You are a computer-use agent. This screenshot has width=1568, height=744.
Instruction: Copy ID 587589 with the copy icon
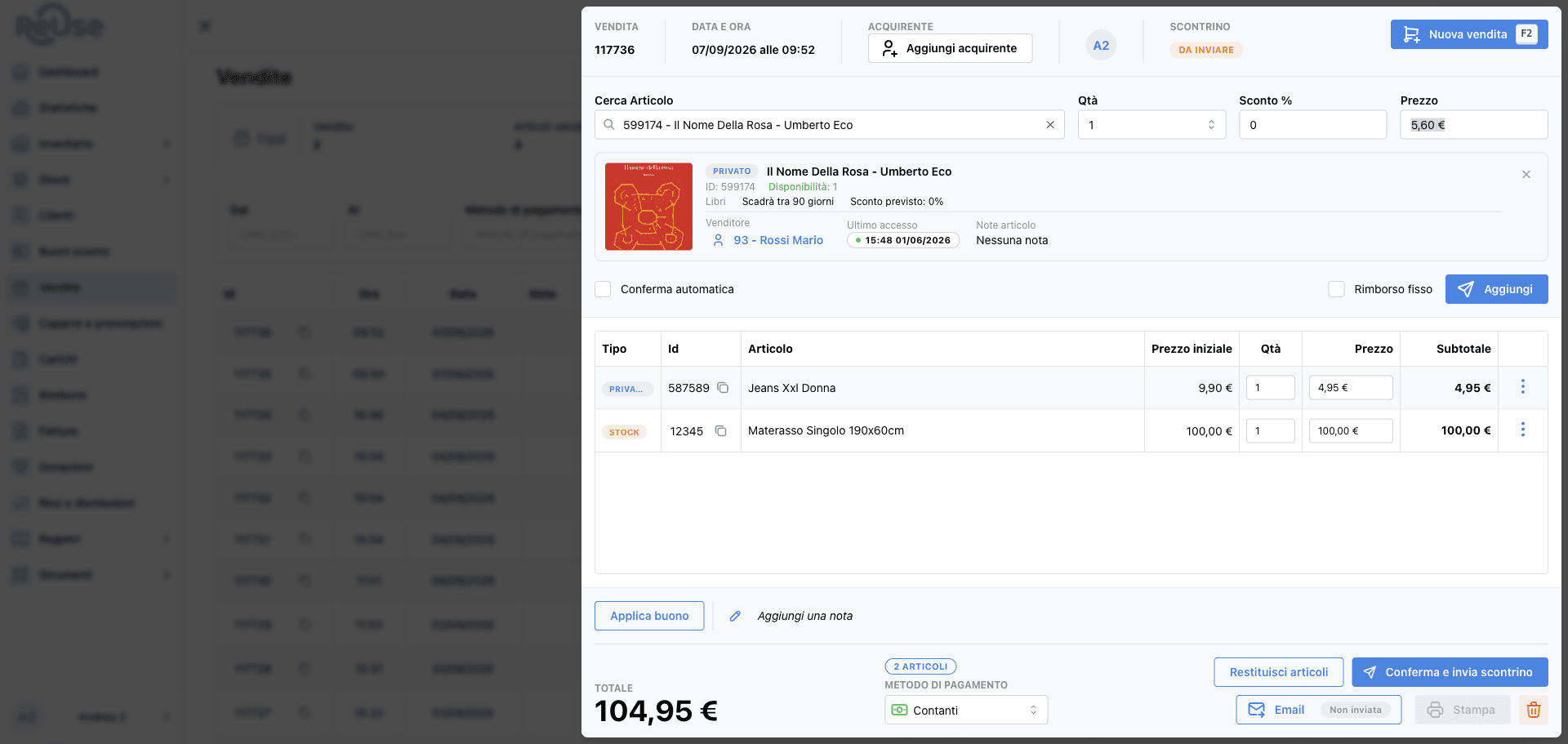click(x=723, y=388)
